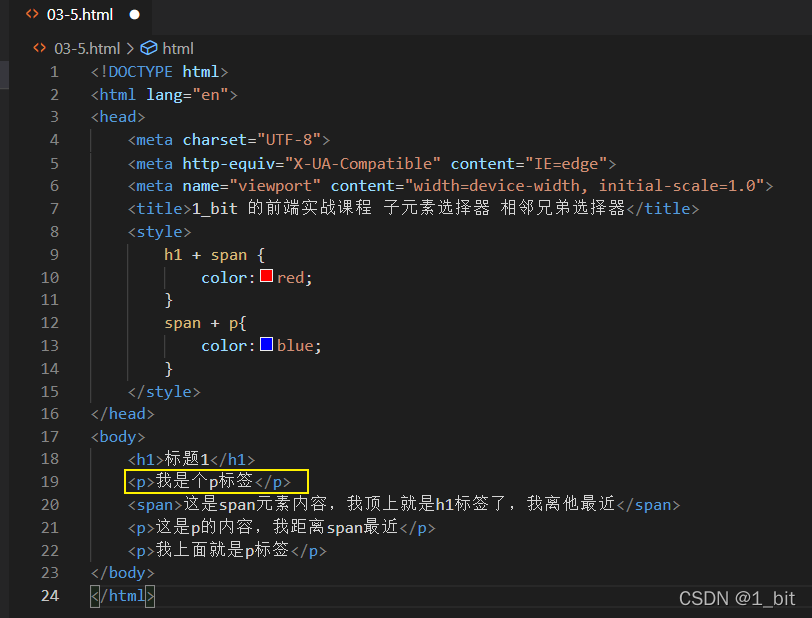
Task: Open the 03-5.html breadcrumb item
Action: 87,49
